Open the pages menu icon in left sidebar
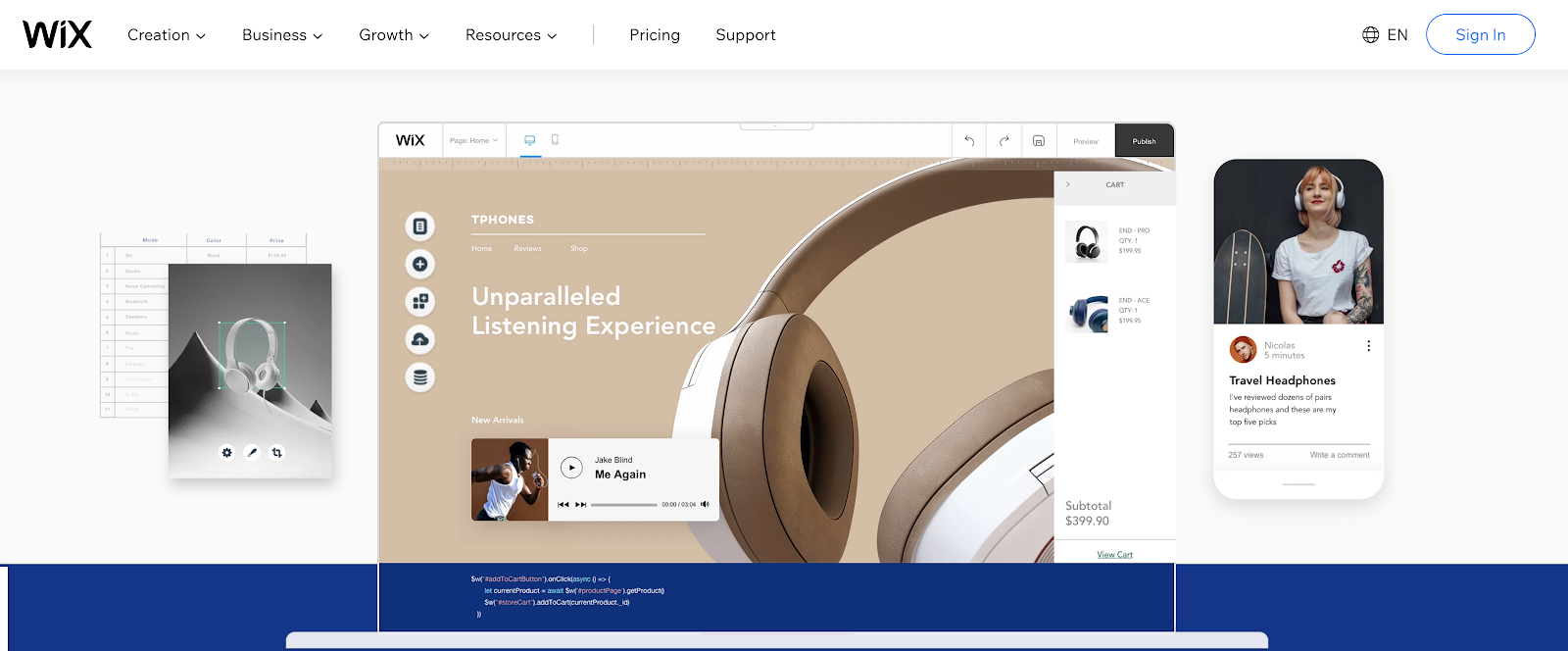This screenshot has height=651, width=1568. (420, 226)
